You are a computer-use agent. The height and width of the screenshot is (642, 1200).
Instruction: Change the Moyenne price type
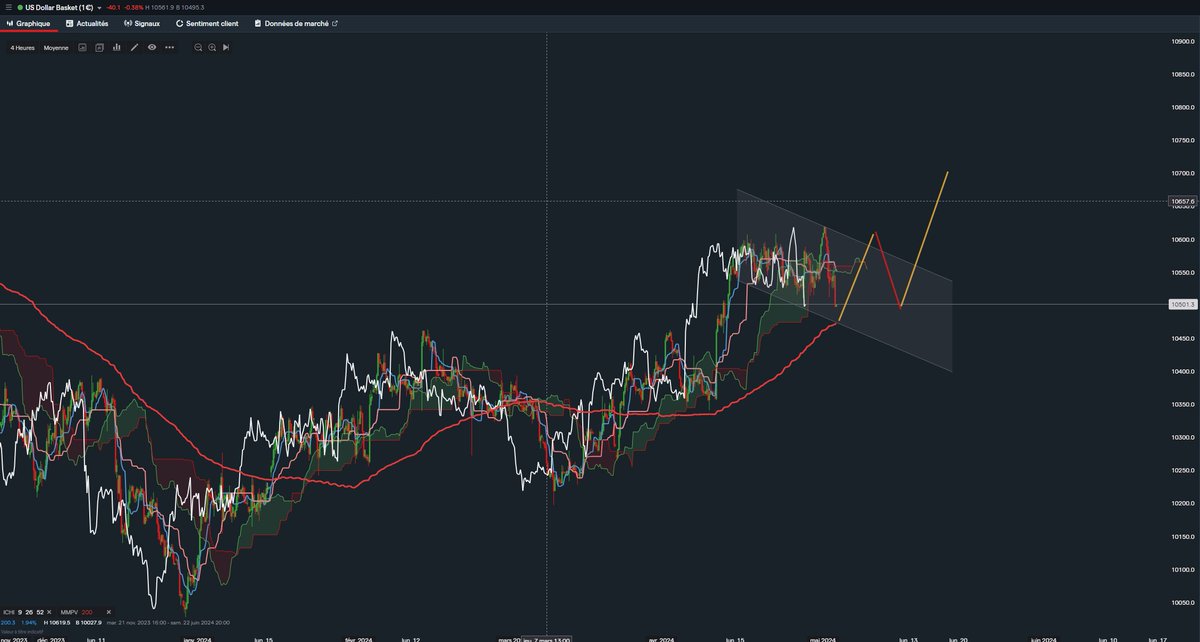56,47
